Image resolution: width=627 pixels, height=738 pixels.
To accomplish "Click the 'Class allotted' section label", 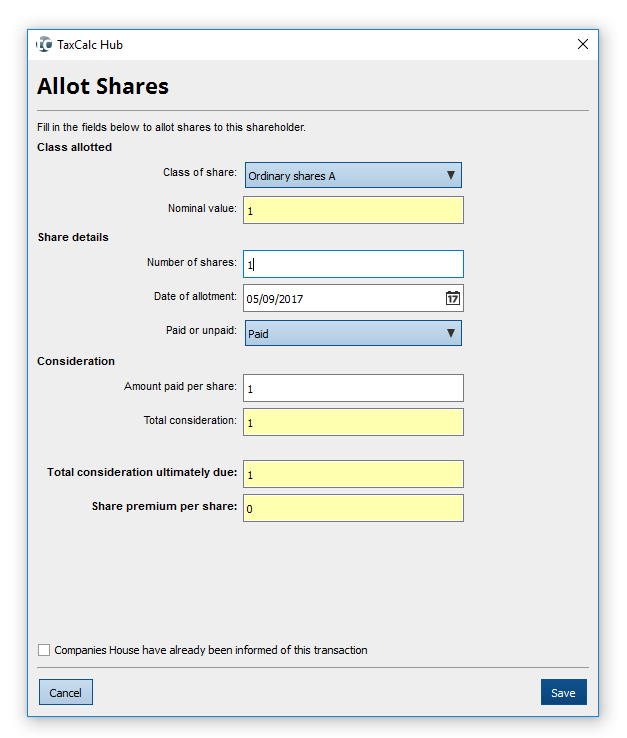I will tap(75, 147).
